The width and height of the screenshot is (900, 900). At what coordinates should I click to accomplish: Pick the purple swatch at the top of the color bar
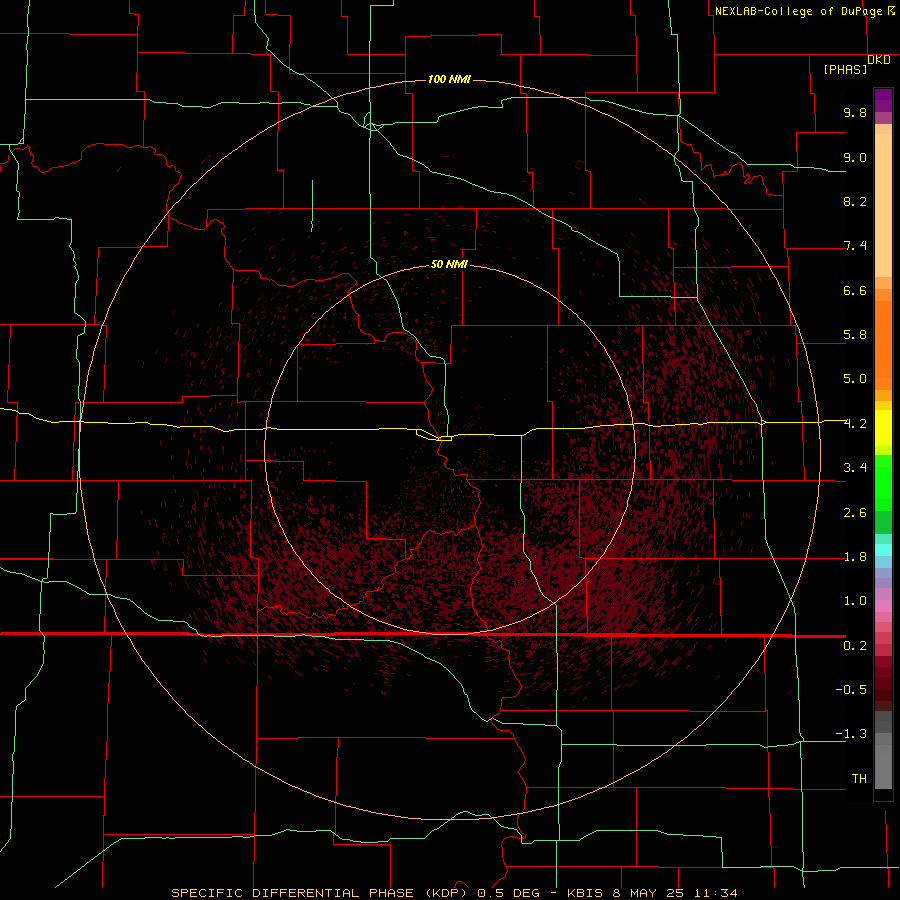883,100
